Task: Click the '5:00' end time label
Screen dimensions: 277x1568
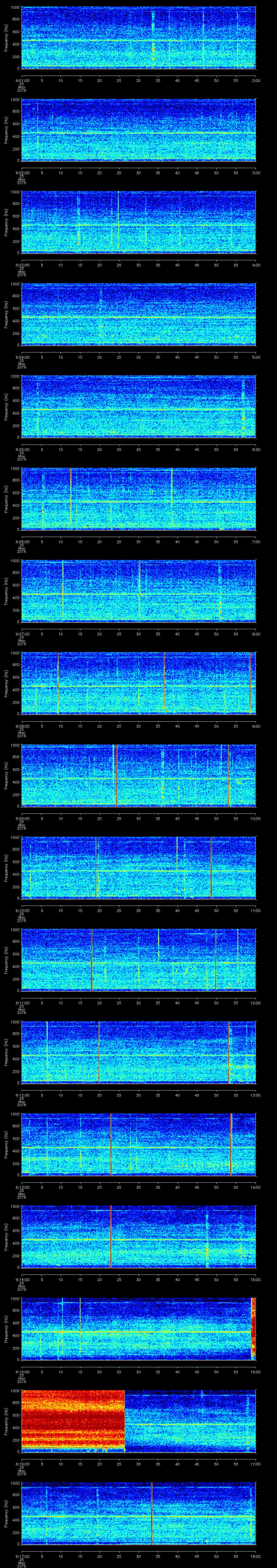Action: 256,357
